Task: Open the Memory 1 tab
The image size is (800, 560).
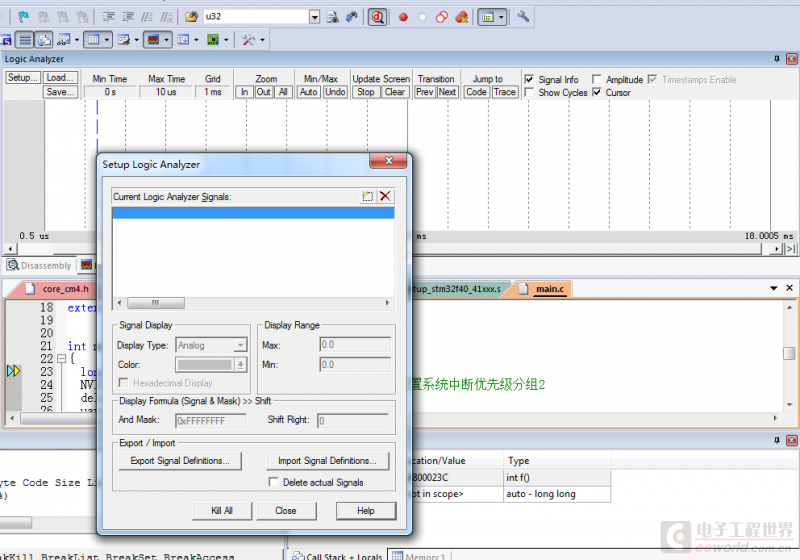Action: (419, 555)
